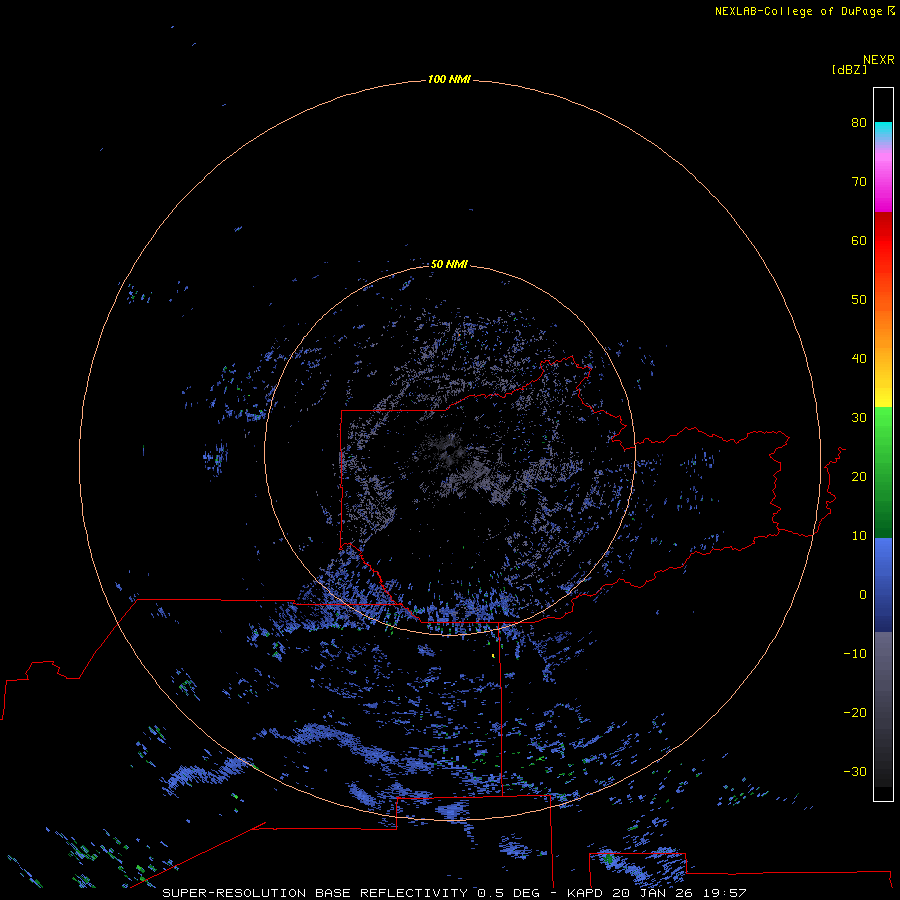900x900 pixels.
Task: Click the NEXR label above the color bar
Action: [879, 60]
